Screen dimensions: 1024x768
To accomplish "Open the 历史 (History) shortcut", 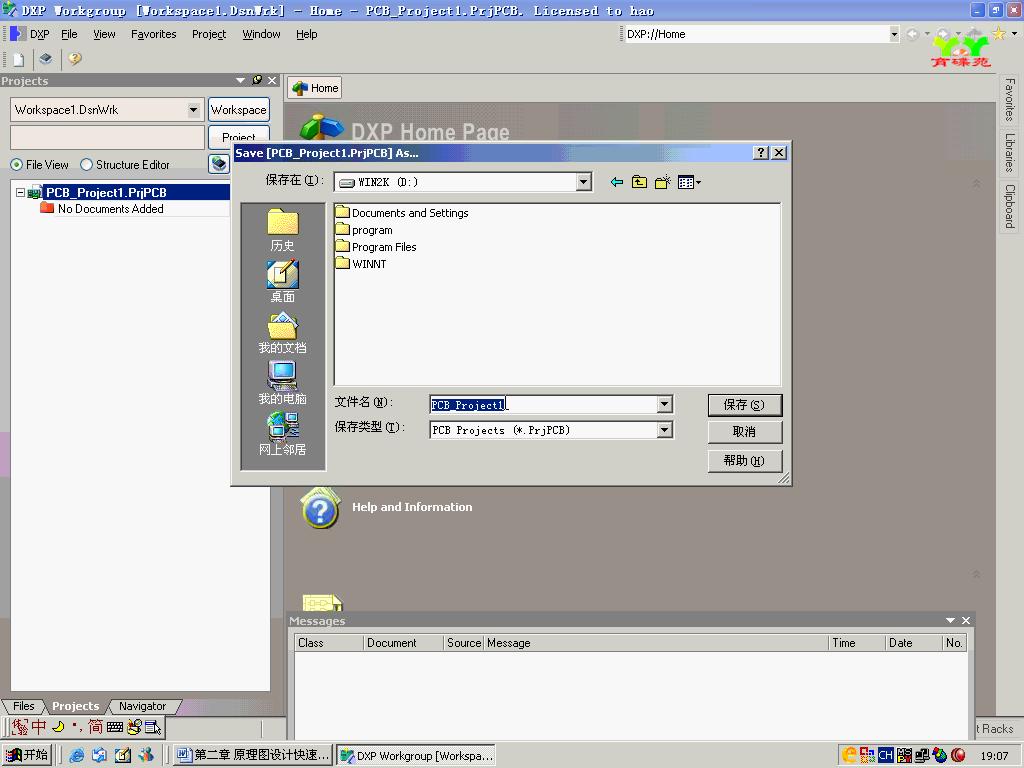I will (282, 230).
